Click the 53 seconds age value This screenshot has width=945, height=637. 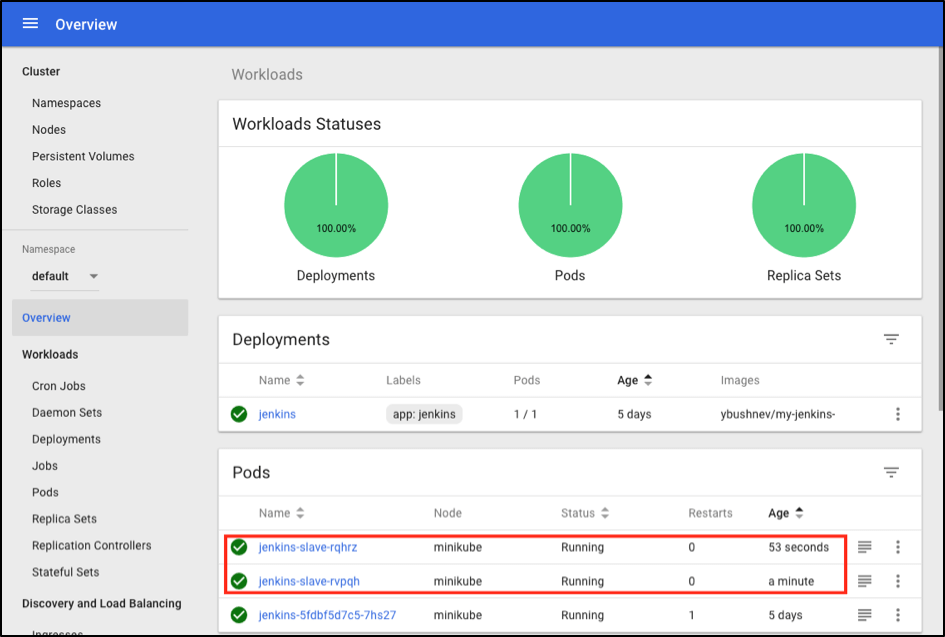(799, 547)
